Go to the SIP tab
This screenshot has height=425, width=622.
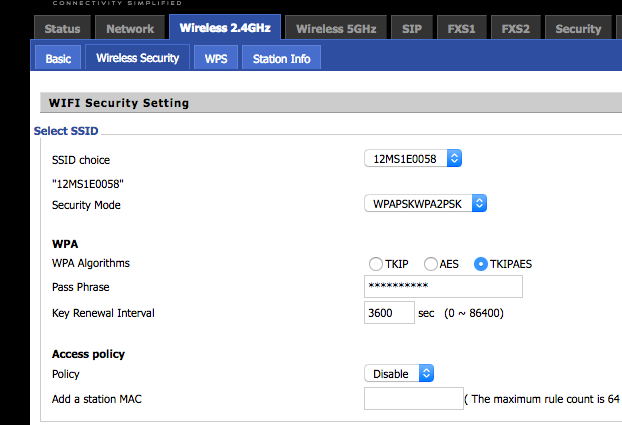[412, 29]
